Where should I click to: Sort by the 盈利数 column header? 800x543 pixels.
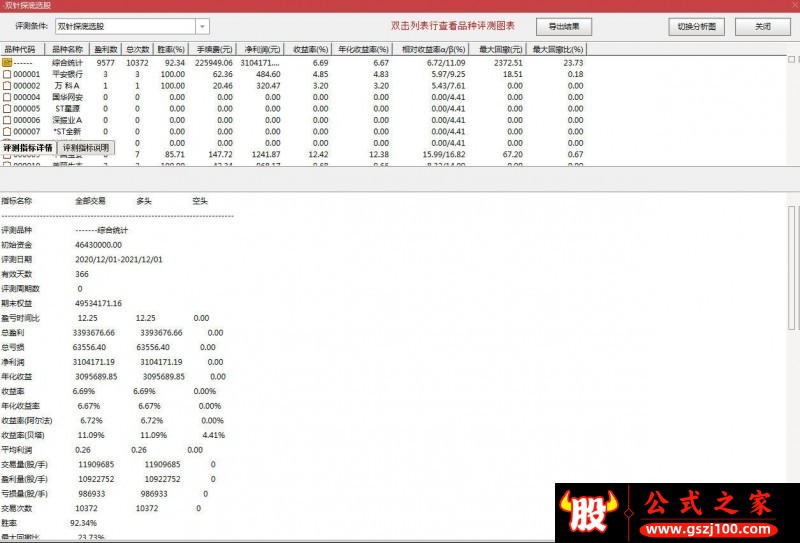(x=106, y=50)
